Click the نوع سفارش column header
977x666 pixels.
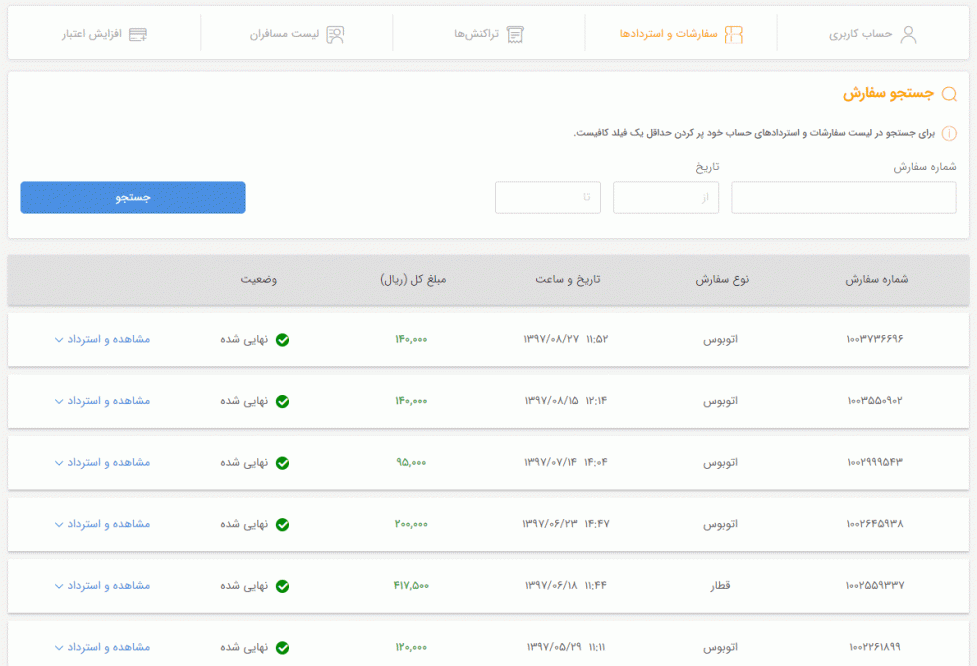point(722,280)
